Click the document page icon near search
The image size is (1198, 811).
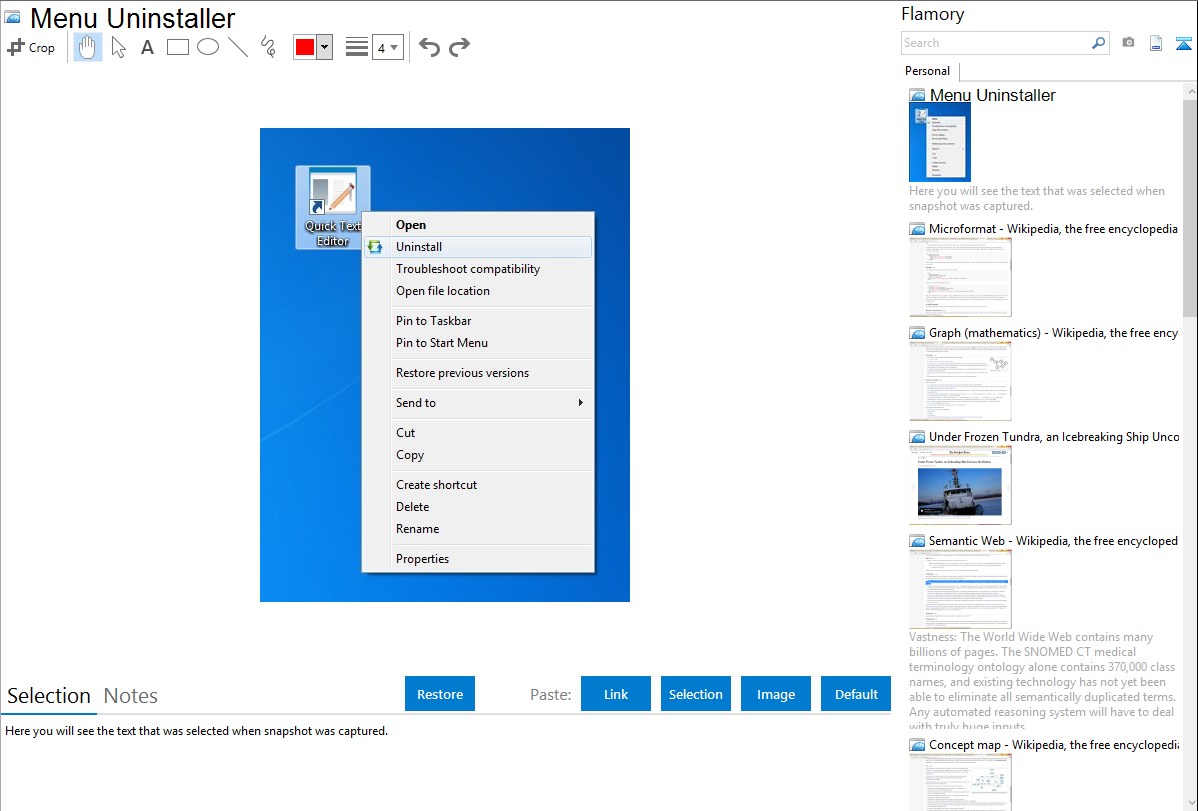1156,43
